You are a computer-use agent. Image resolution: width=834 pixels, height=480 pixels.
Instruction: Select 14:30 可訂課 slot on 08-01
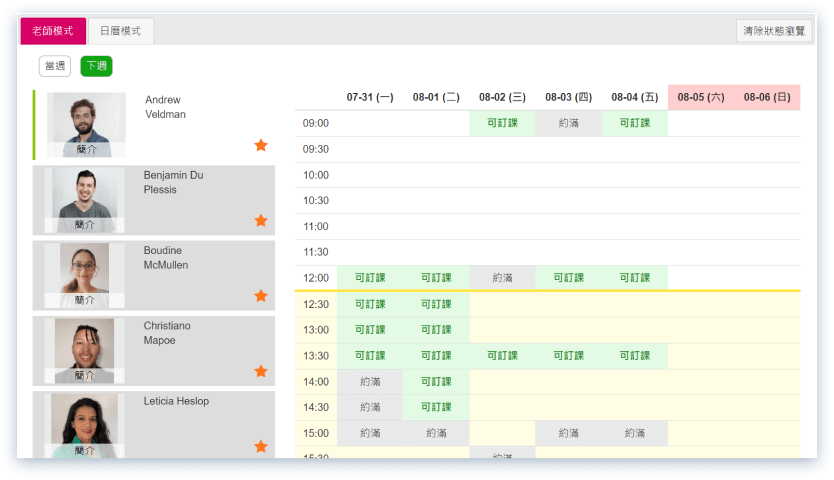(x=436, y=407)
